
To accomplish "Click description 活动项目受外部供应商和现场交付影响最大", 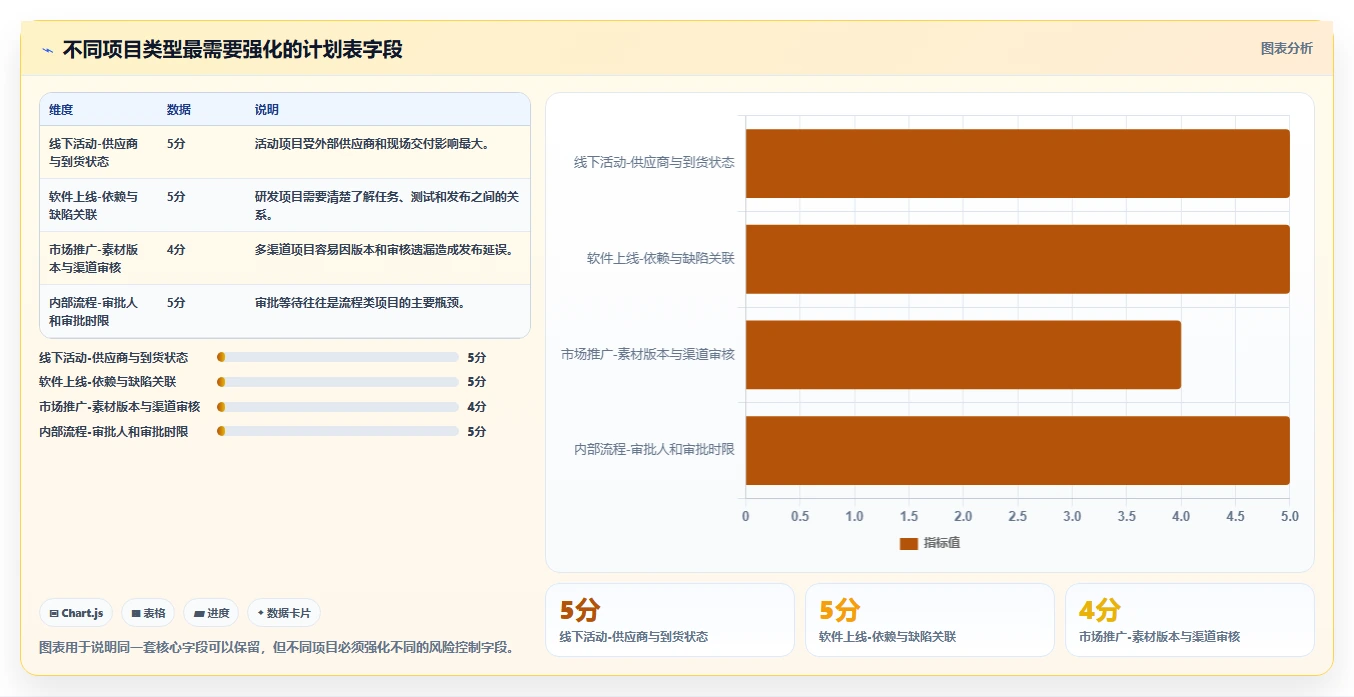I will pyautogui.click(x=372, y=143).
